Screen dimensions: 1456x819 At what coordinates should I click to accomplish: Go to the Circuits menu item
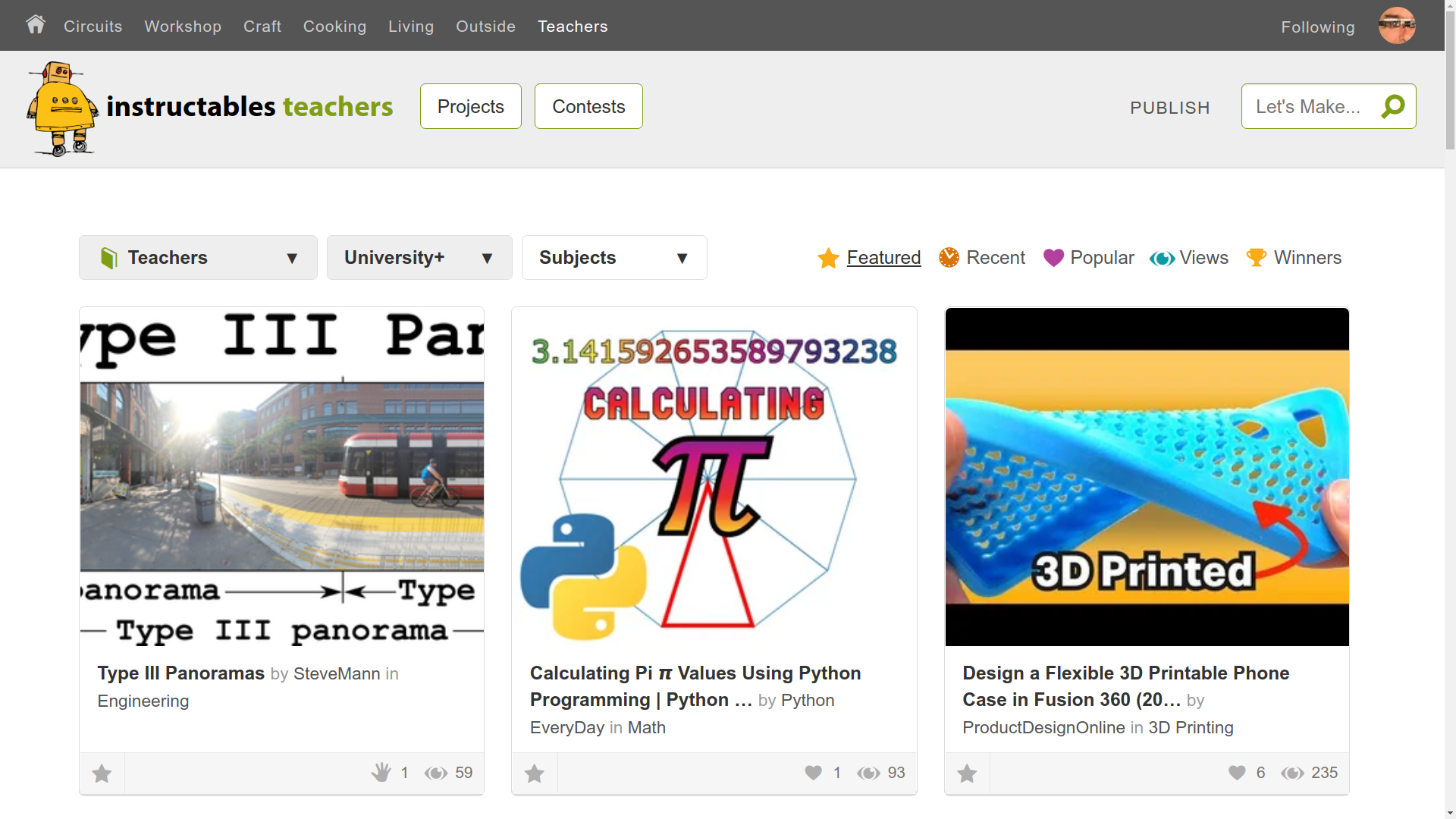93,27
